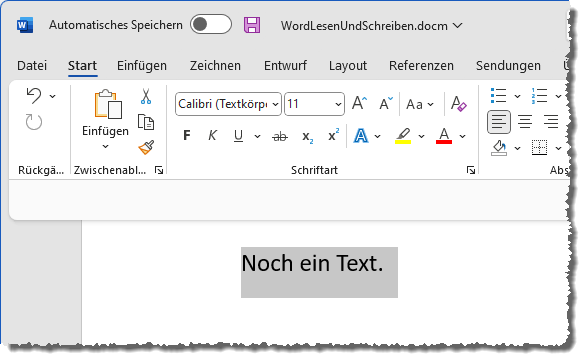Paste using the Einfügen clipboard icon
Screen dimensions: 587x362
[x=108, y=104]
